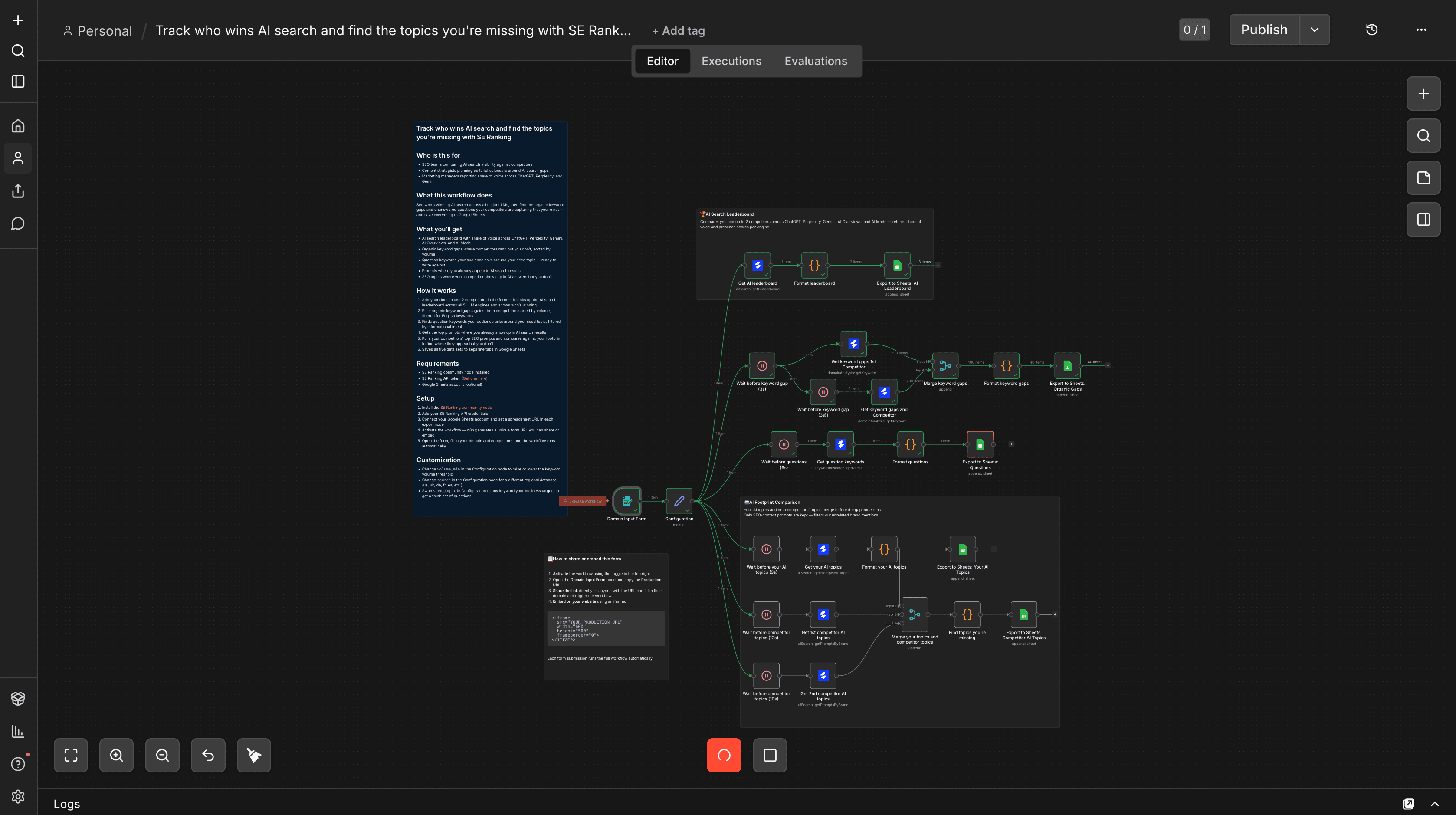Viewport: 1456px width, 815px height.
Task: Open insights via the bar chart icon
Action: coord(17,731)
